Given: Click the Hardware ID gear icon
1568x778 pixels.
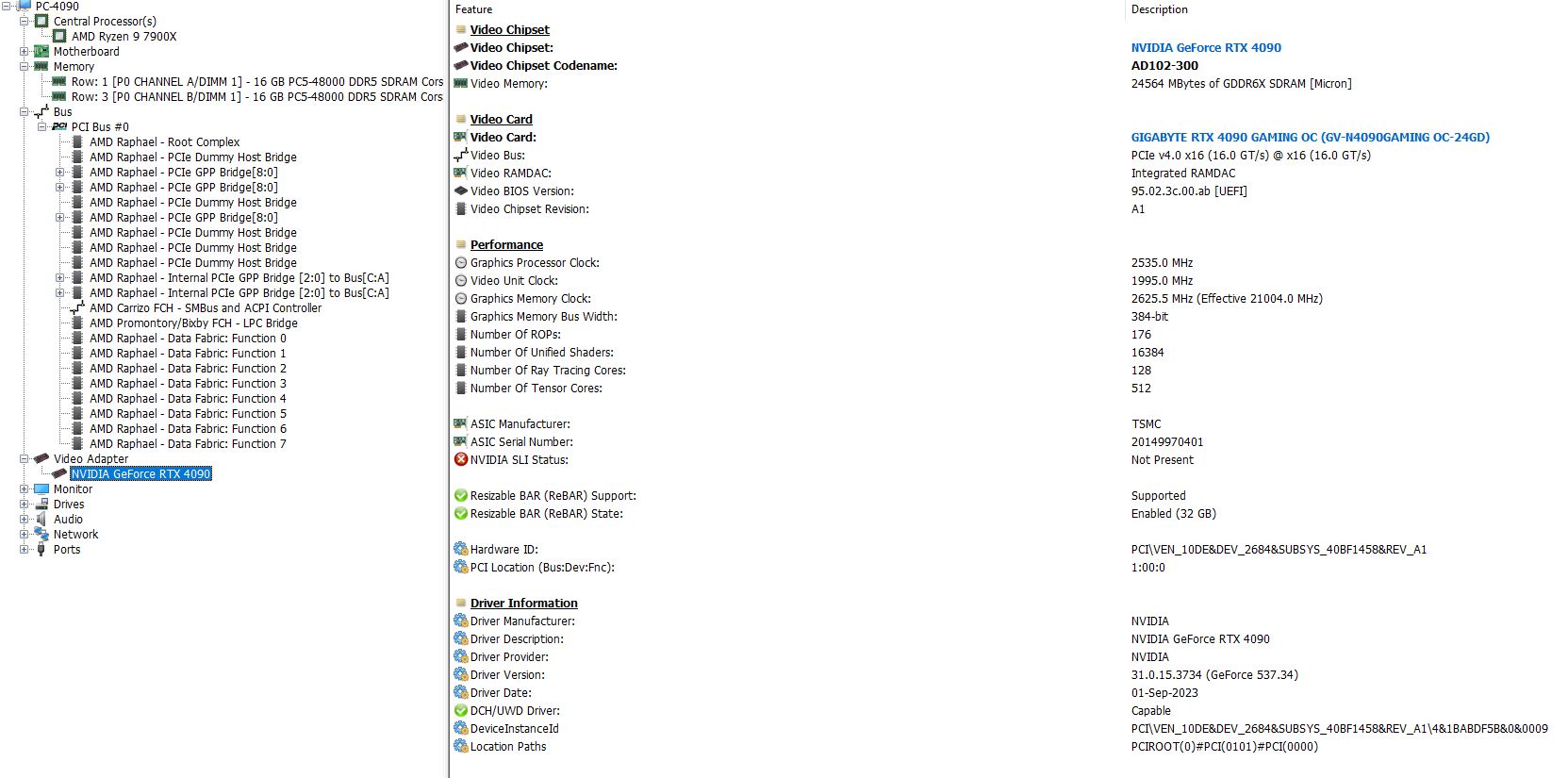Looking at the screenshot, I should 461,549.
